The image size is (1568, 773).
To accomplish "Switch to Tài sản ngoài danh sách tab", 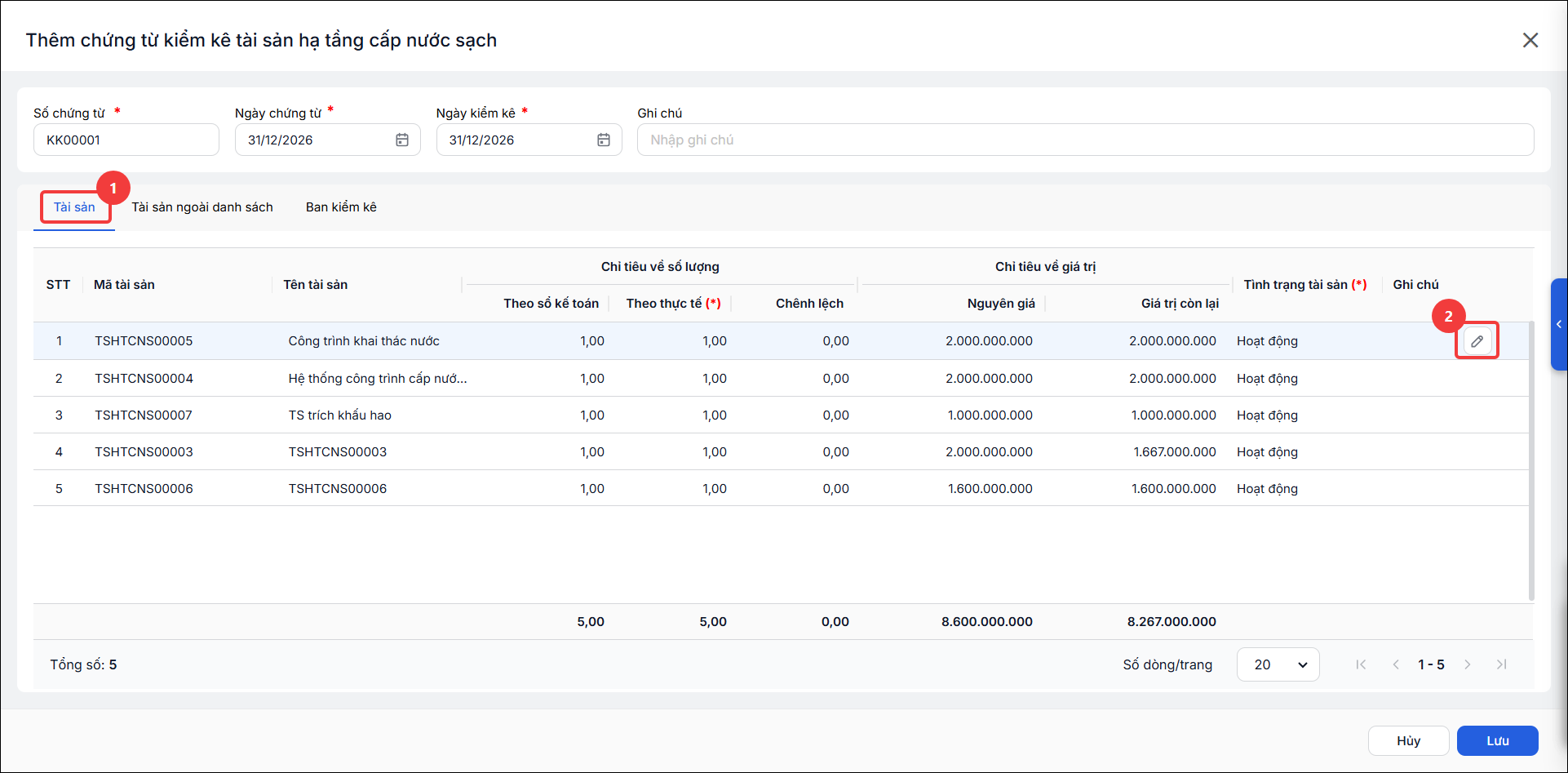I will click(x=202, y=207).
